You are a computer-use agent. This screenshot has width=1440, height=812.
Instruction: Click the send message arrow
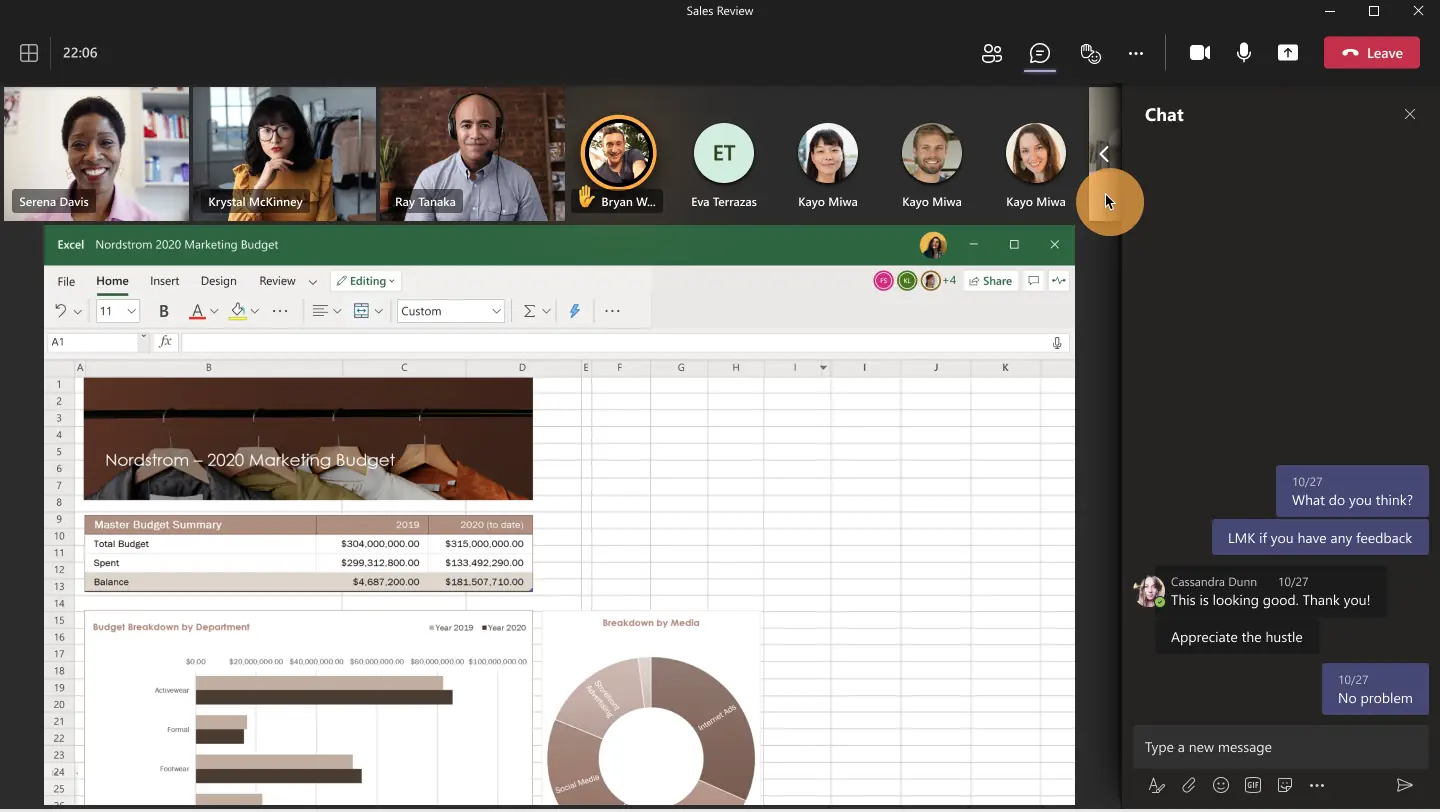1404,786
